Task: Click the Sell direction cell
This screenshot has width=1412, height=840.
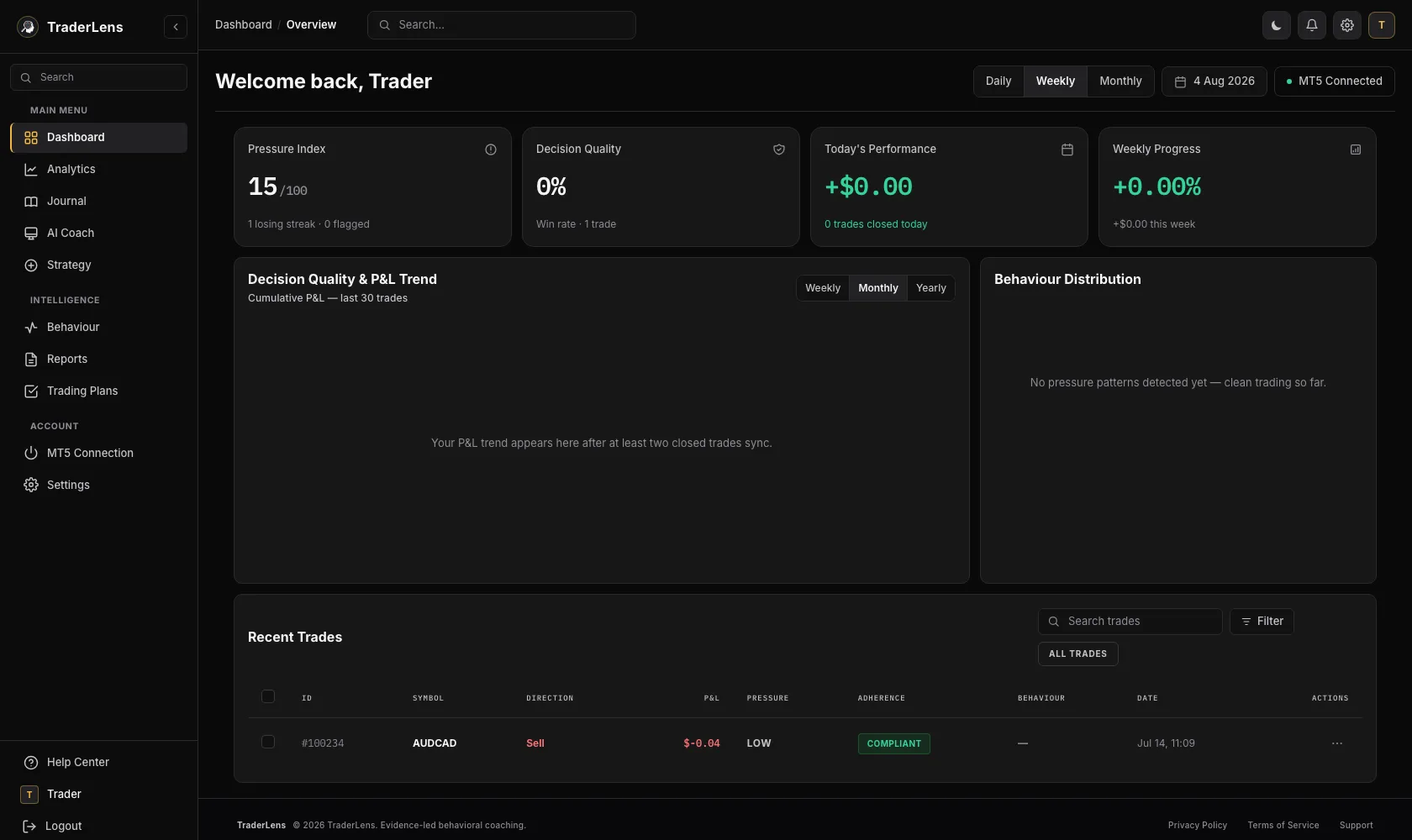Action: click(535, 743)
